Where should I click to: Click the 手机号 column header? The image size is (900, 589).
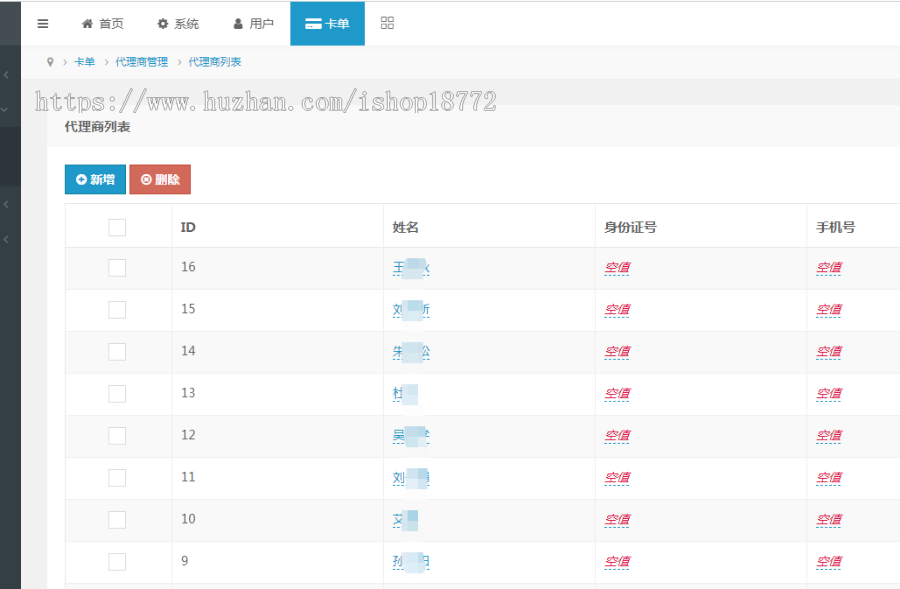tap(836, 227)
